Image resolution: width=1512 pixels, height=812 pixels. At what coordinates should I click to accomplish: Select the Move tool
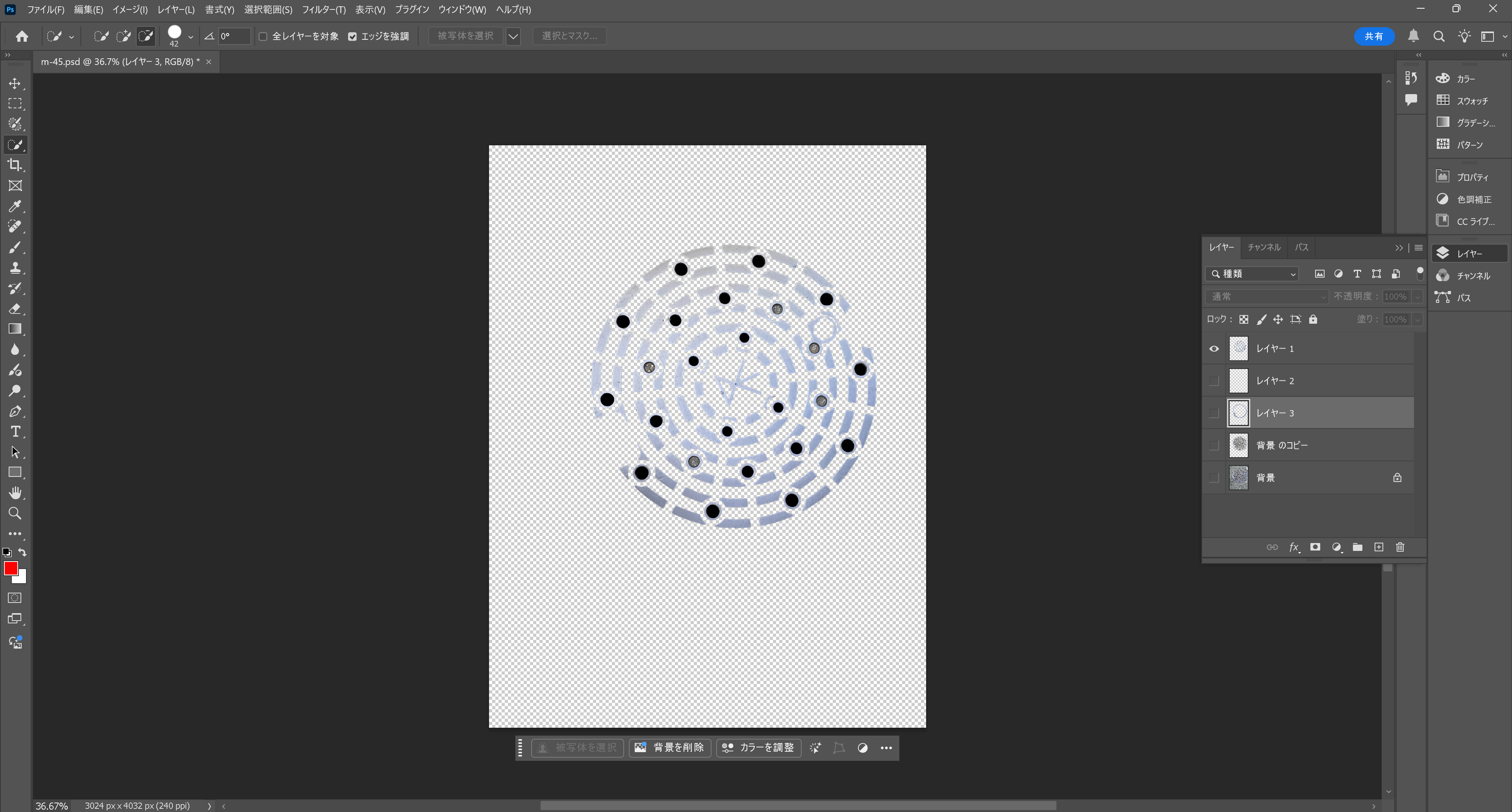[x=15, y=83]
